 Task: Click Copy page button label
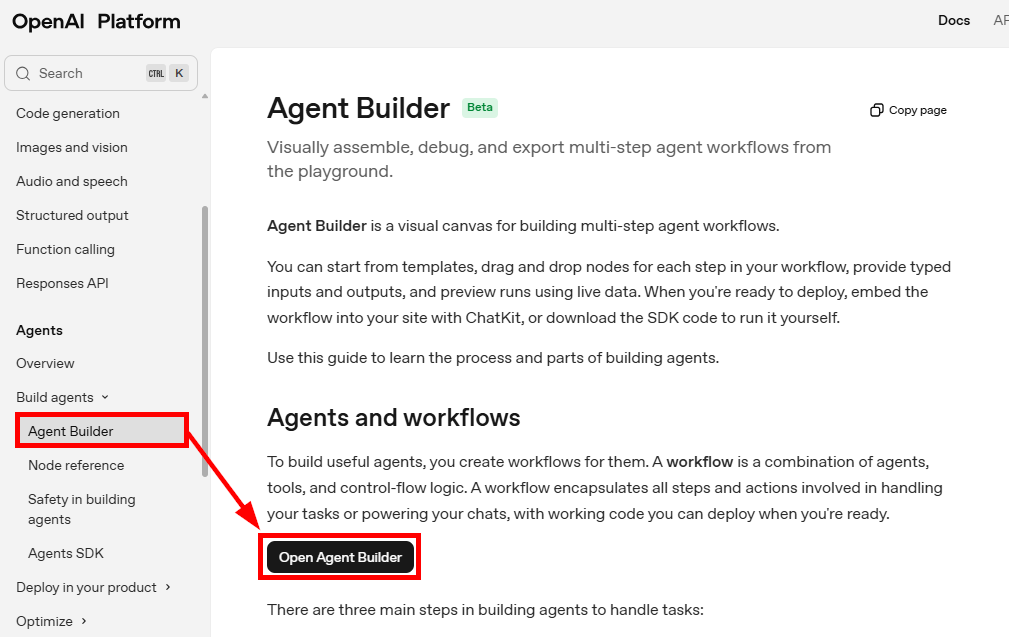click(918, 110)
